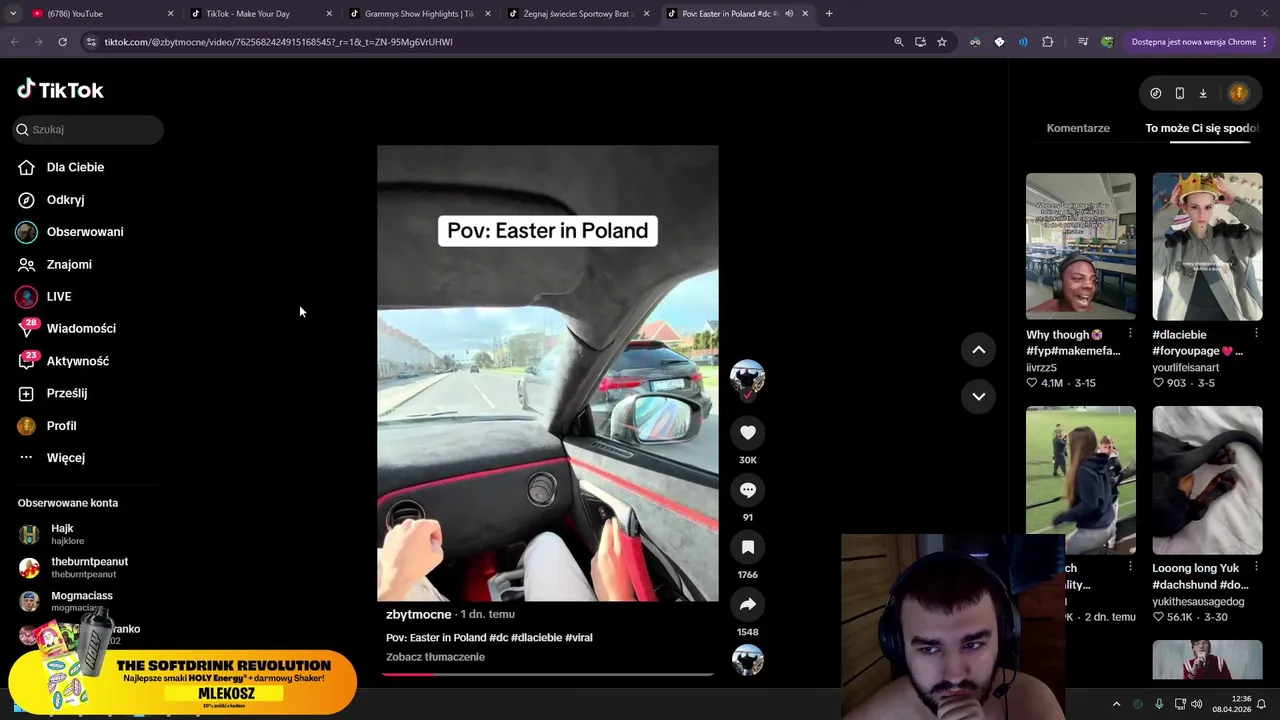
Task: Open the media control playlist icon
Action: pos(1083,42)
